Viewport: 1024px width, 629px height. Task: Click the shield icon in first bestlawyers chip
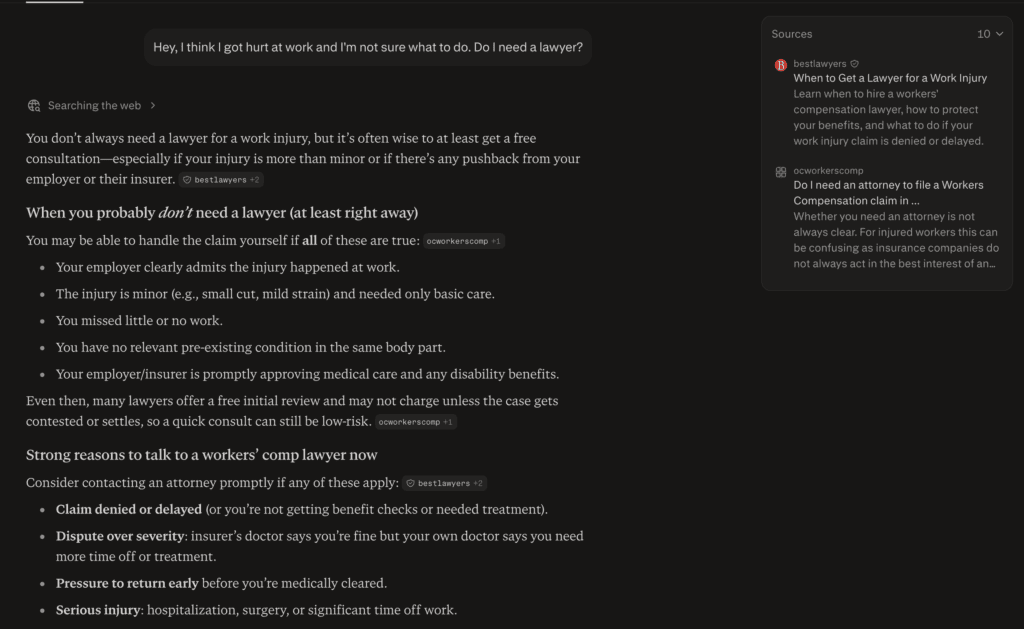pyautogui.click(x=187, y=180)
